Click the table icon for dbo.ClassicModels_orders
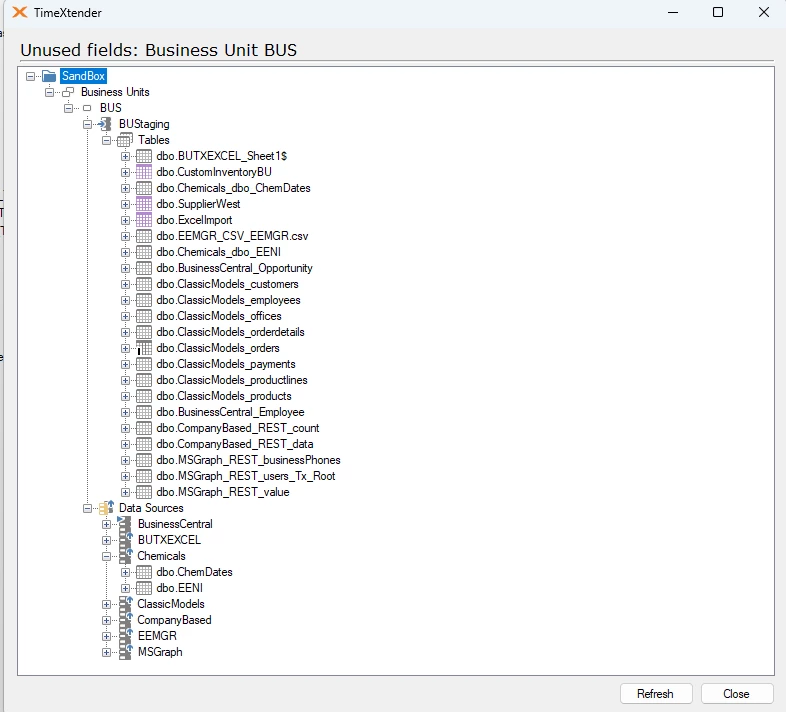This screenshot has width=786, height=712. (x=144, y=348)
